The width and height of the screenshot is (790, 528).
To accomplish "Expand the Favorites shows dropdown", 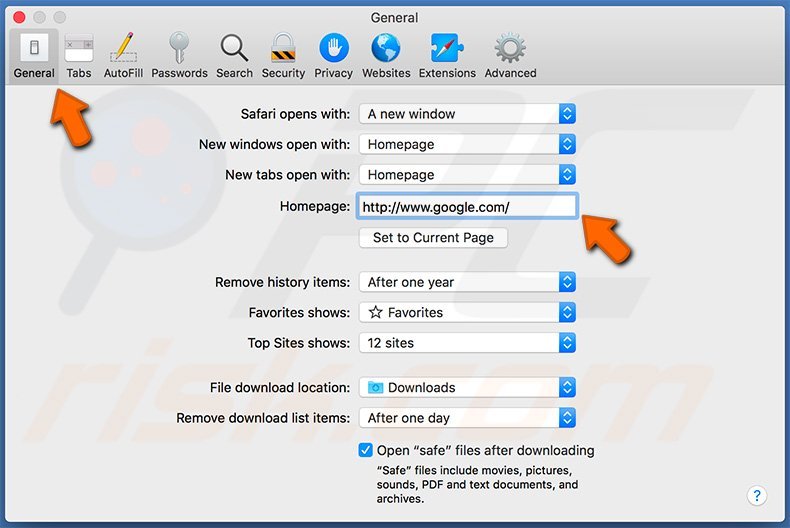I will click(x=467, y=312).
